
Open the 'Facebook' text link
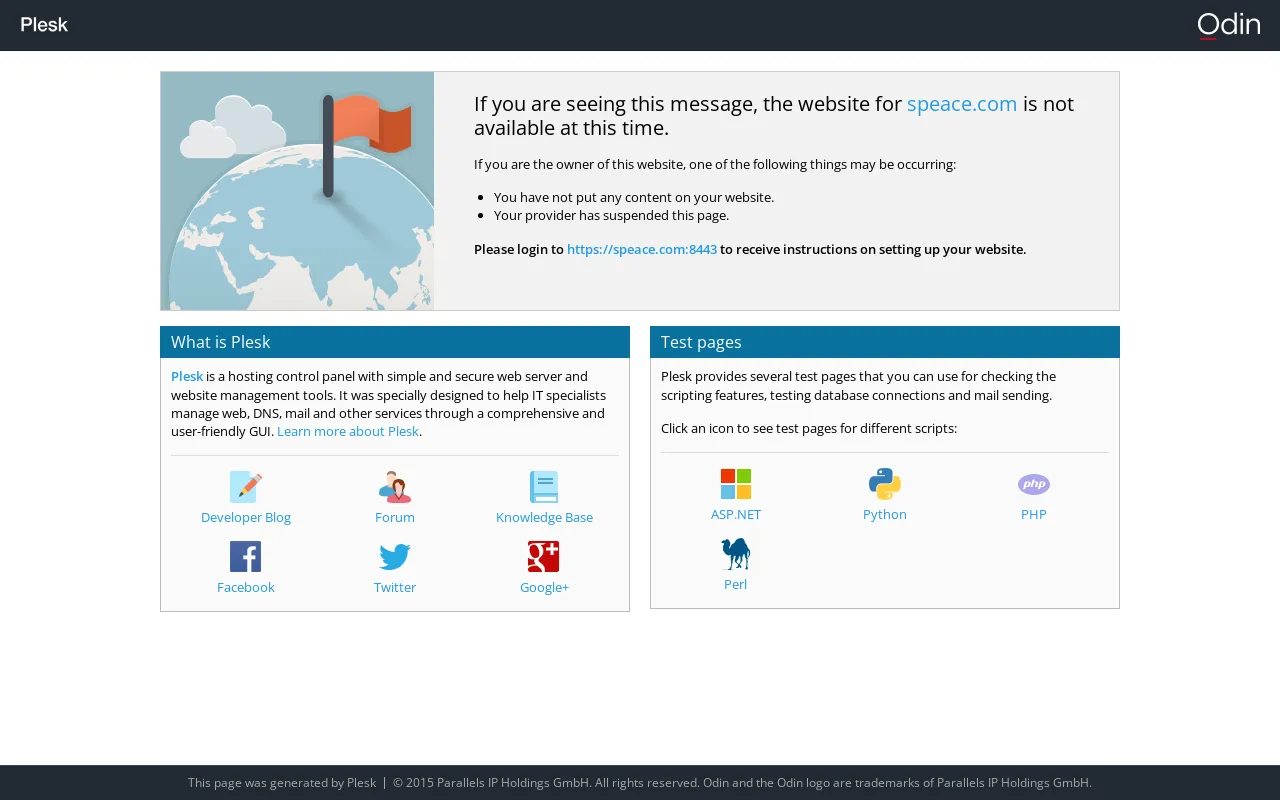click(246, 588)
